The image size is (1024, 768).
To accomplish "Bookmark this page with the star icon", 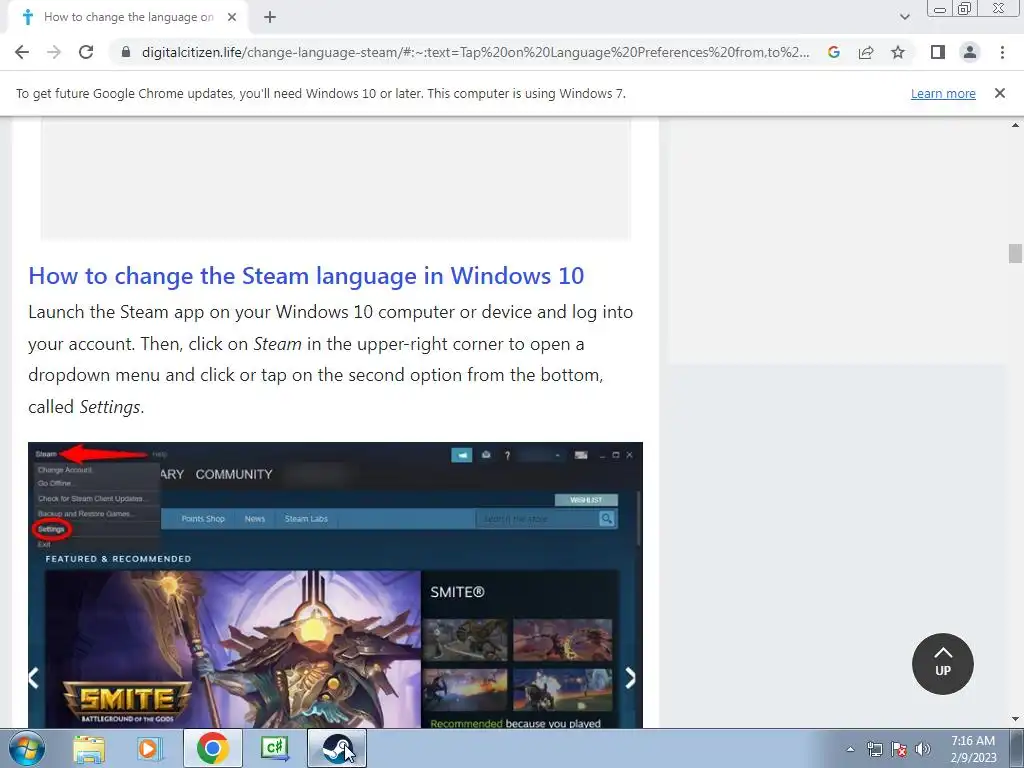I will [x=898, y=52].
